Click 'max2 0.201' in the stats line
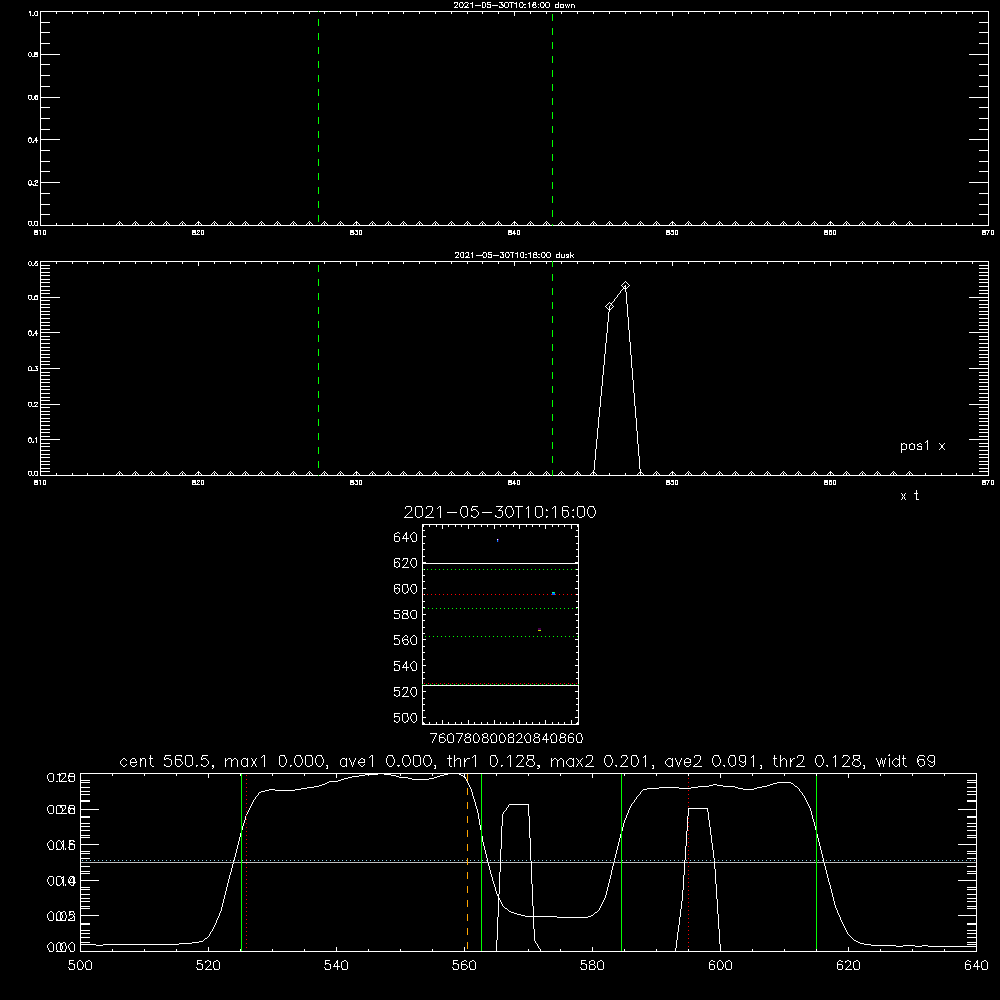Screen dimensions: 1000x1000 (x=599, y=761)
